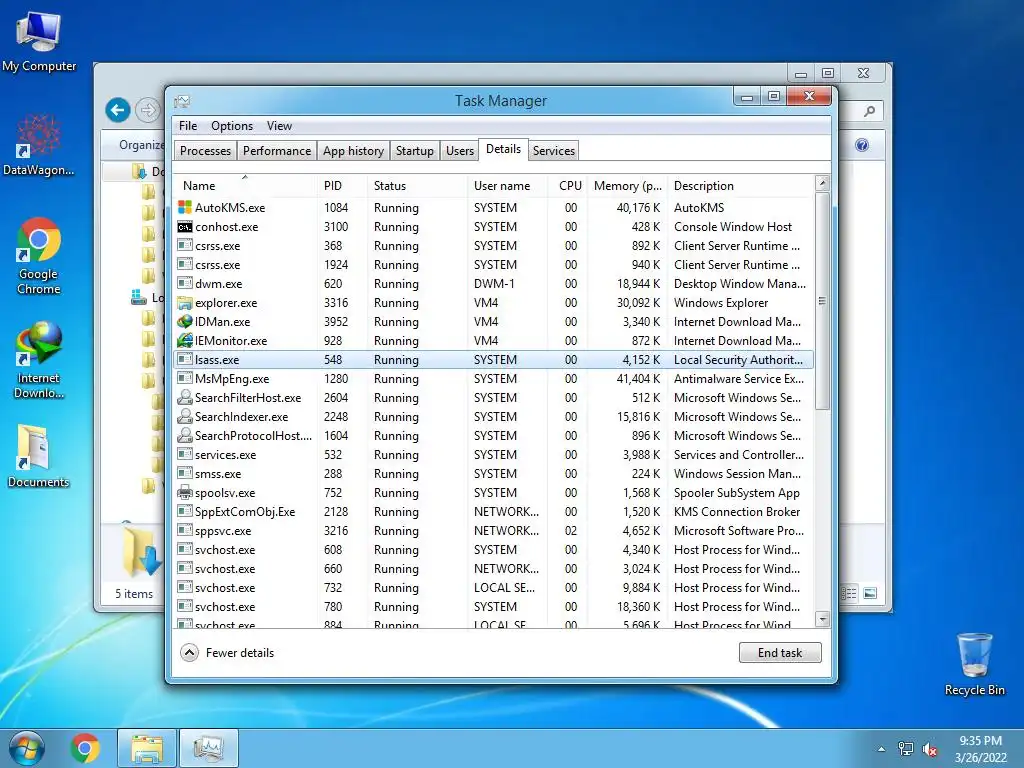This screenshot has height=768, width=1024.
Task: Select the Internet Download Manager desktop shortcut
Action: tap(39, 360)
